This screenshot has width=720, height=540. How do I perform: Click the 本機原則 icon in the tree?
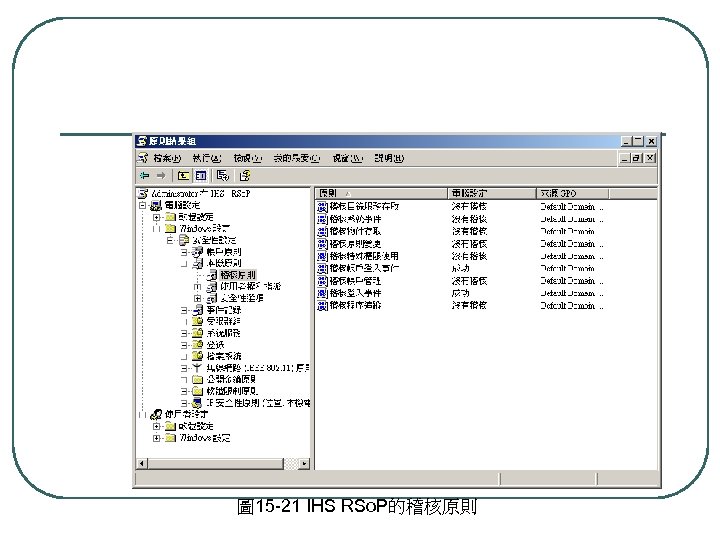[198, 263]
